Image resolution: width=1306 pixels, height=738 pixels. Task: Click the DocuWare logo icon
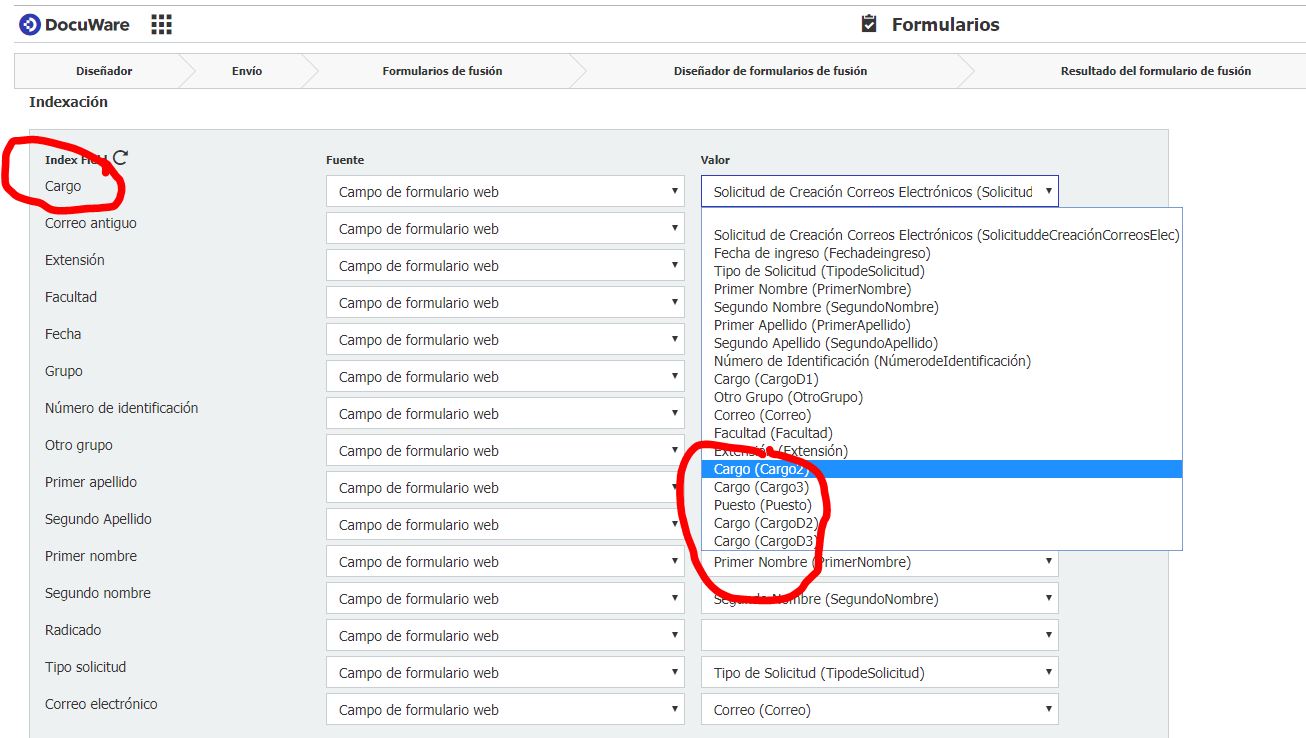pos(30,25)
